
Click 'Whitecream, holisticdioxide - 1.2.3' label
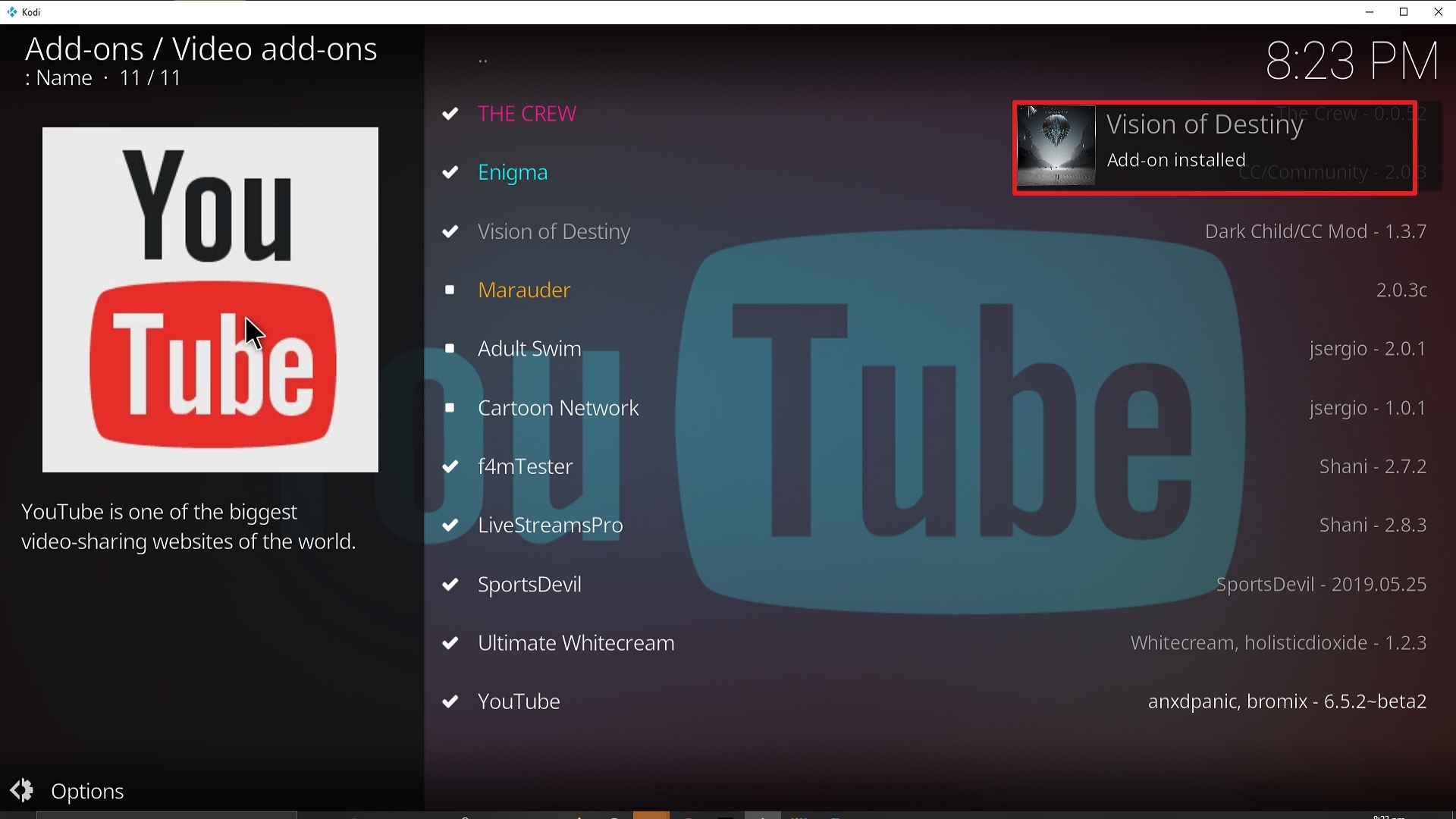(1279, 644)
